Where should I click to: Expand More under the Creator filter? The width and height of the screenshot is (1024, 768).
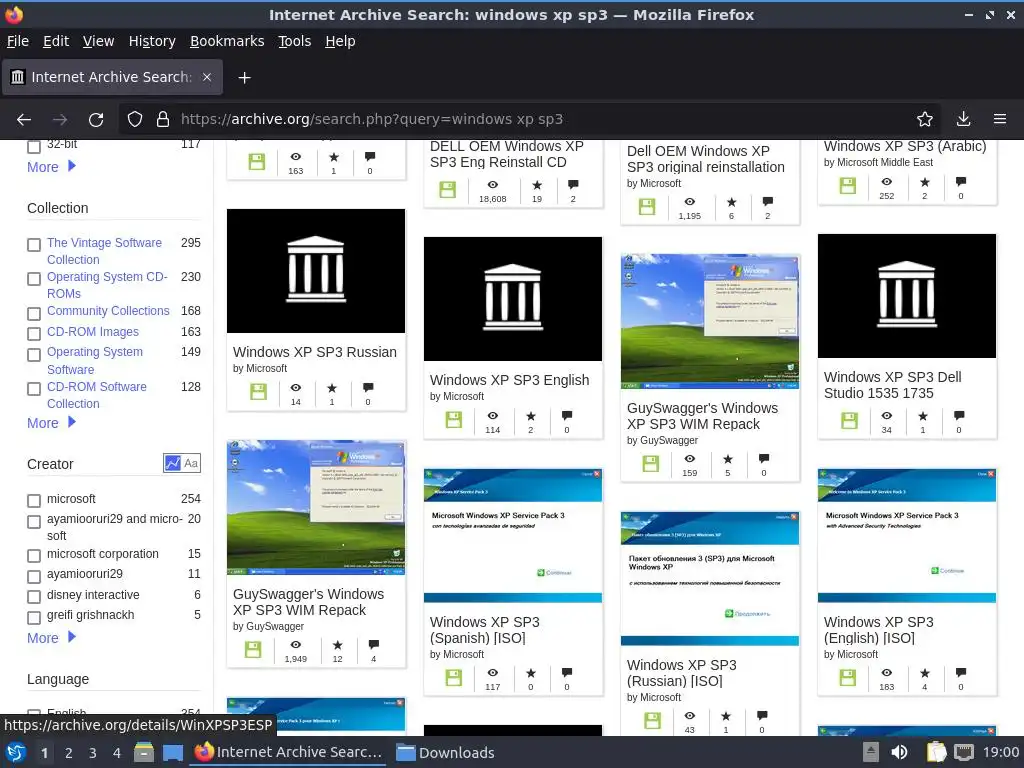52,638
